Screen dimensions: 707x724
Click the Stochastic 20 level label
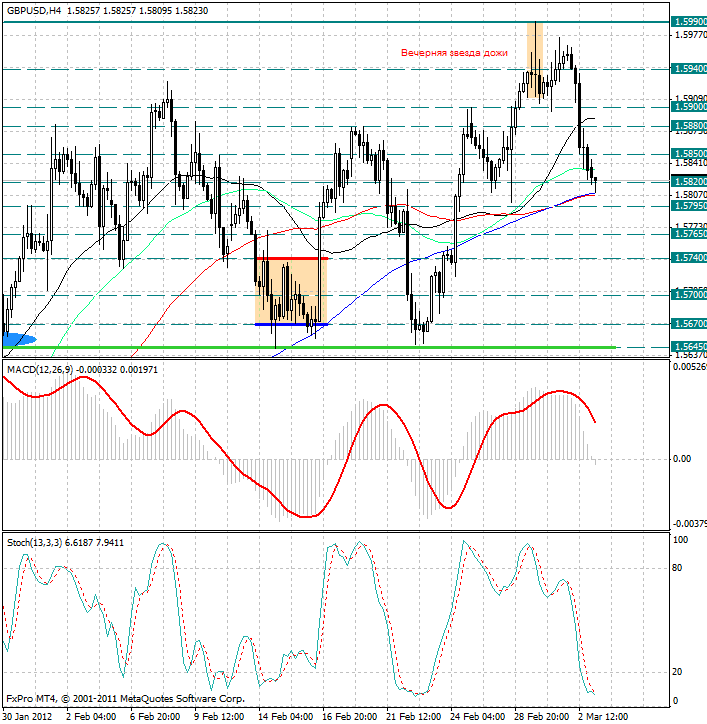(677, 672)
